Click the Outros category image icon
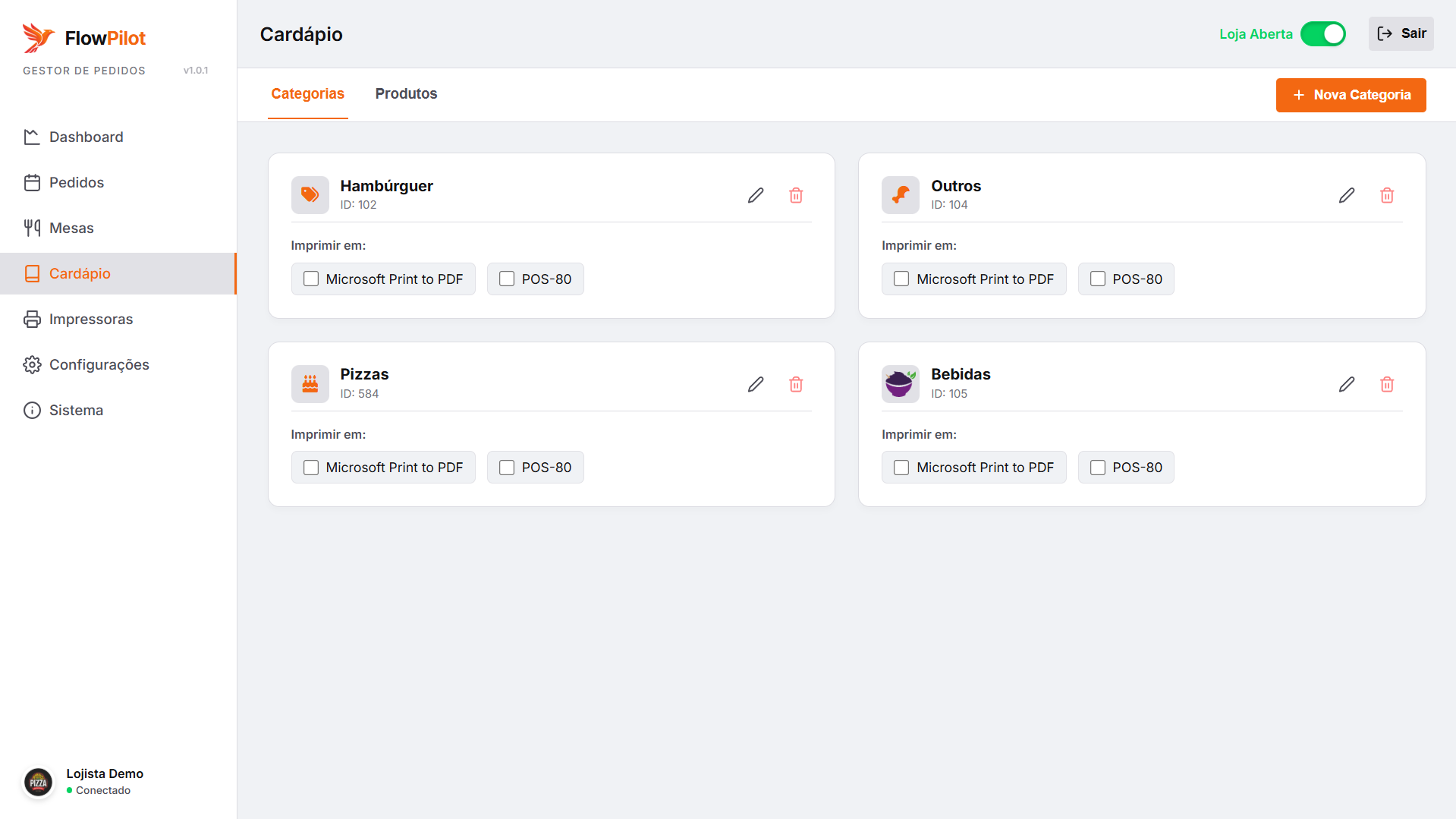Viewport: 1456px width, 819px height. 900,195
